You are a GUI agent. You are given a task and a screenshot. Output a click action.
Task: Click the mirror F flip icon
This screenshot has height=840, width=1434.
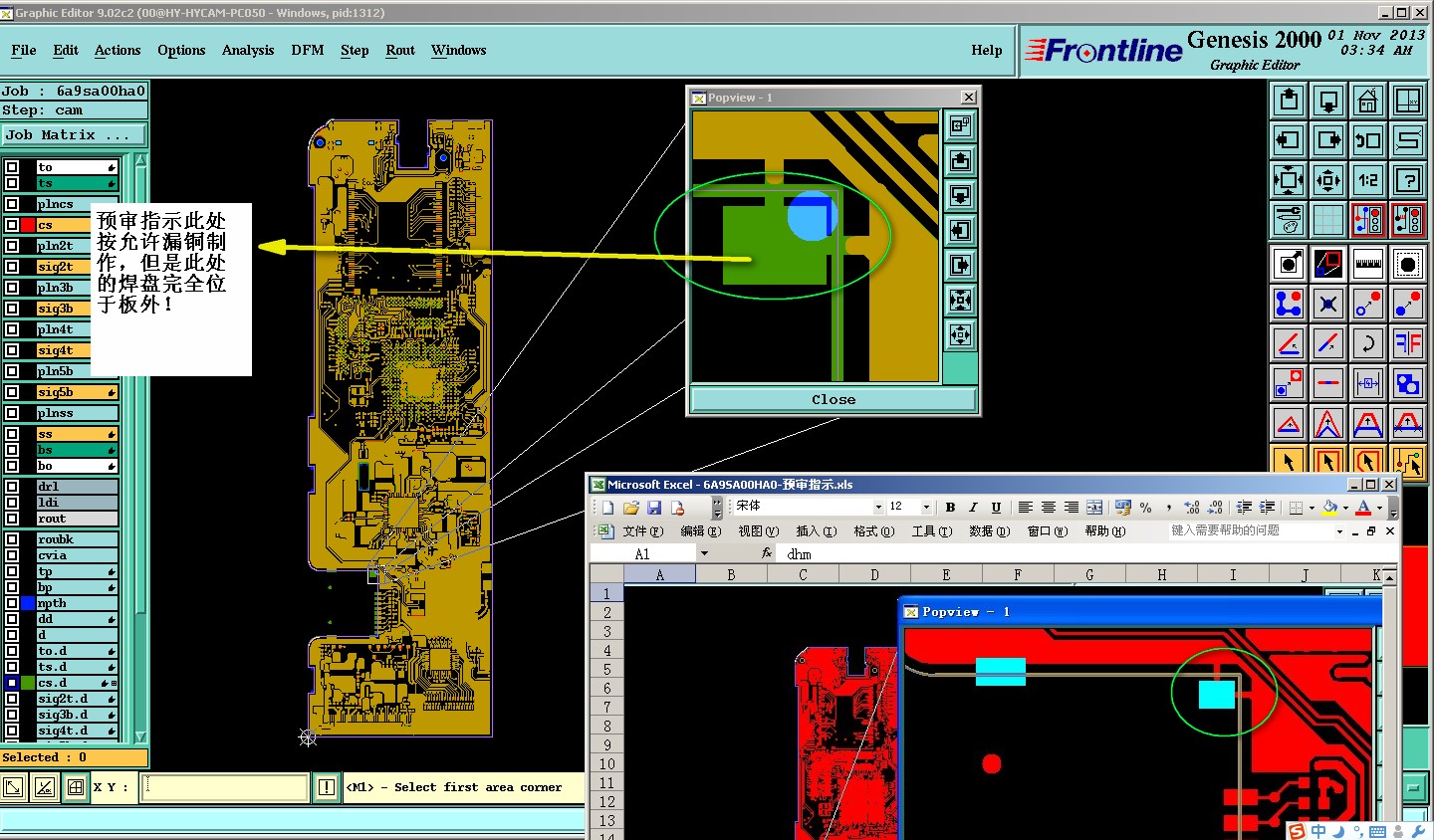pos(1408,343)
